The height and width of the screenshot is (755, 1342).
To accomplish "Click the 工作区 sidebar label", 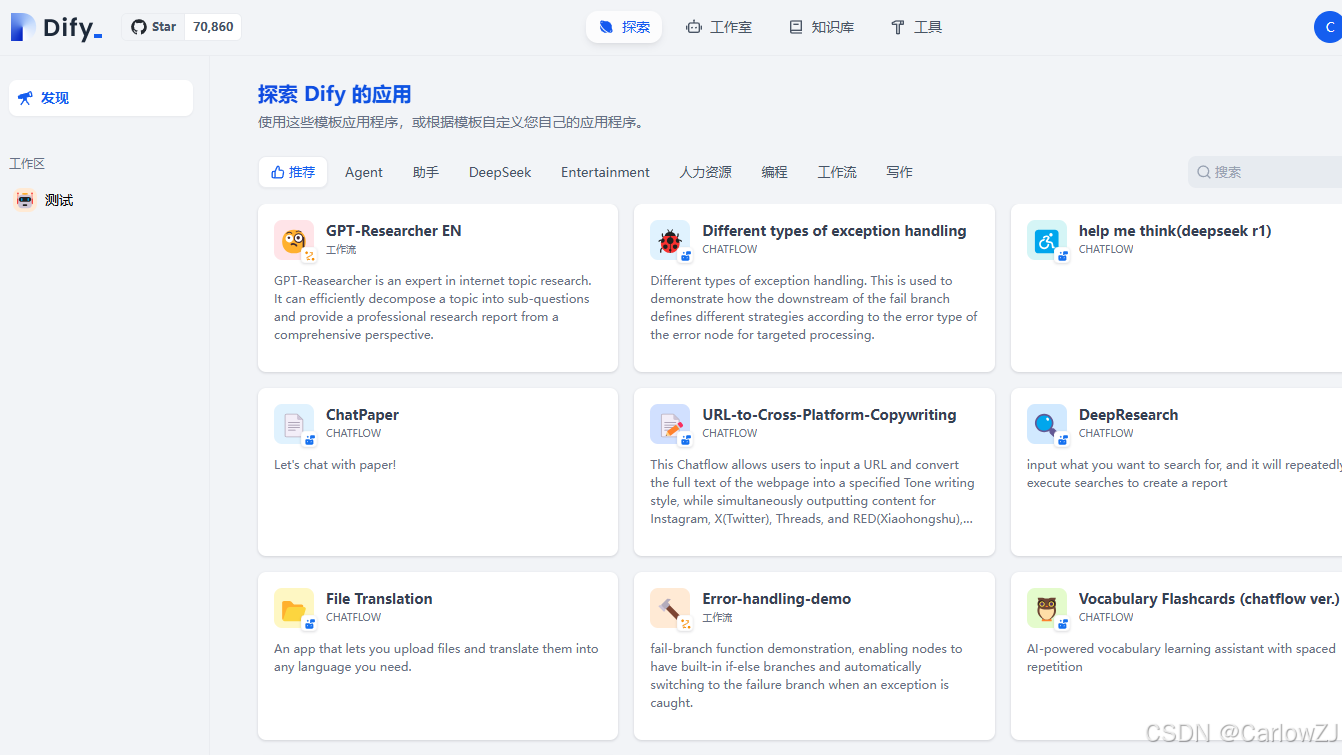I will coord(27,164).
